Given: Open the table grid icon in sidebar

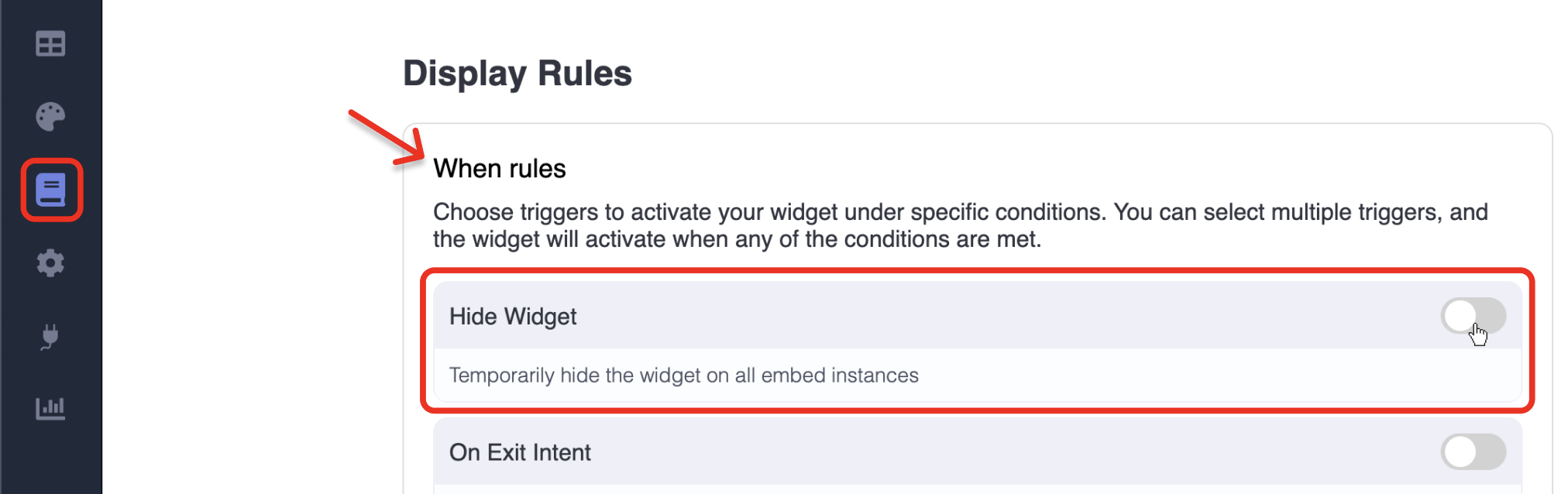Looking at the screenshot, I should click(x=50, y=44).
